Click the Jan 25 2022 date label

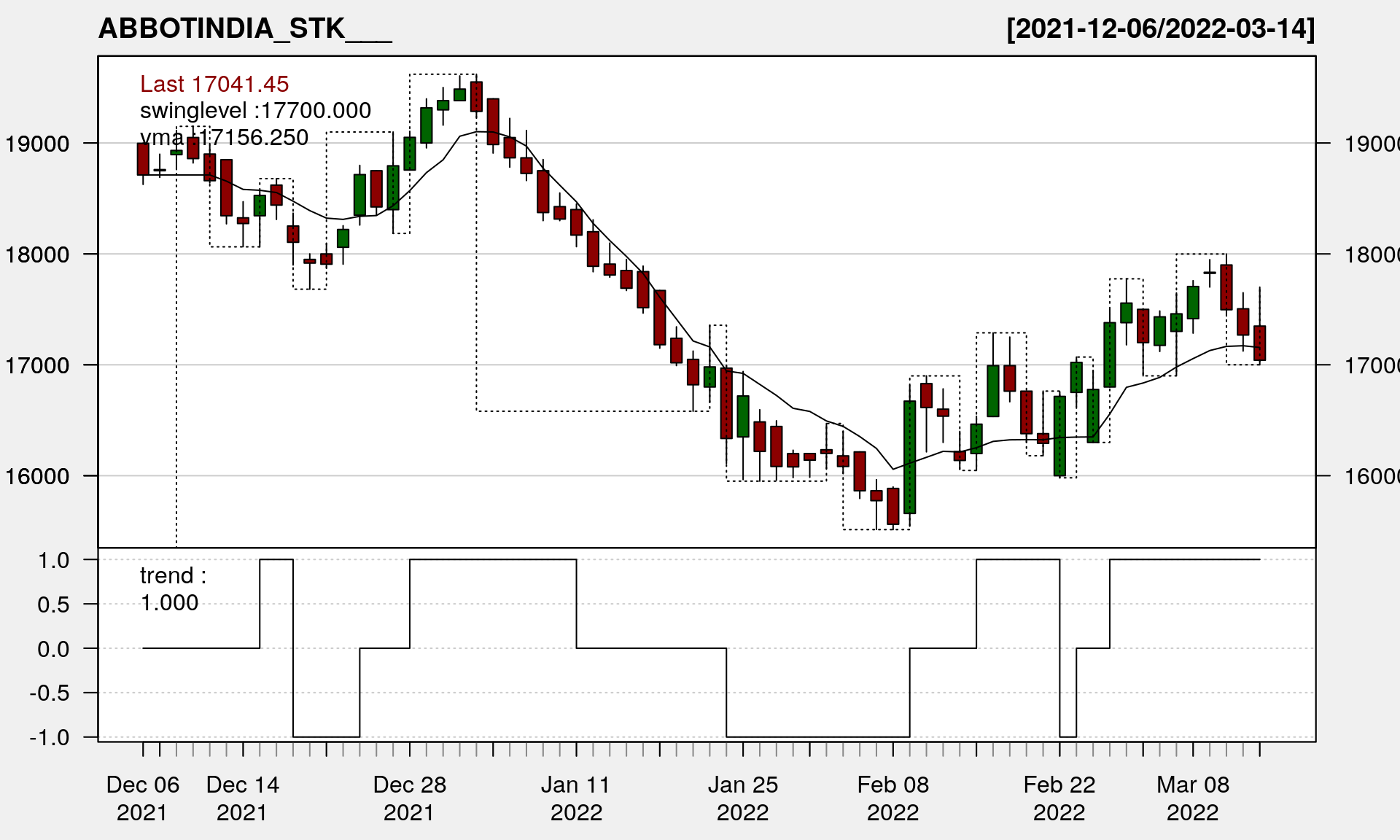tap(742, 798)
